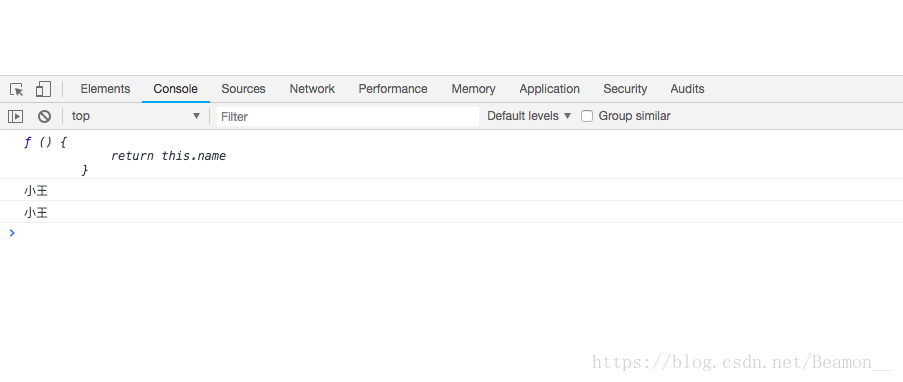Click the console prompt line
The image size is (903, 382).
pyautogui.click(x=452, y=233)
